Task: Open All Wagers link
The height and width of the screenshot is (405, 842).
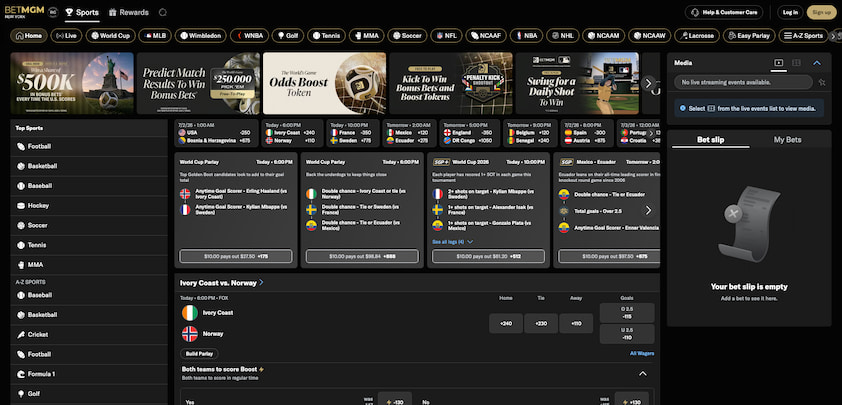Action: click(642, 353)
